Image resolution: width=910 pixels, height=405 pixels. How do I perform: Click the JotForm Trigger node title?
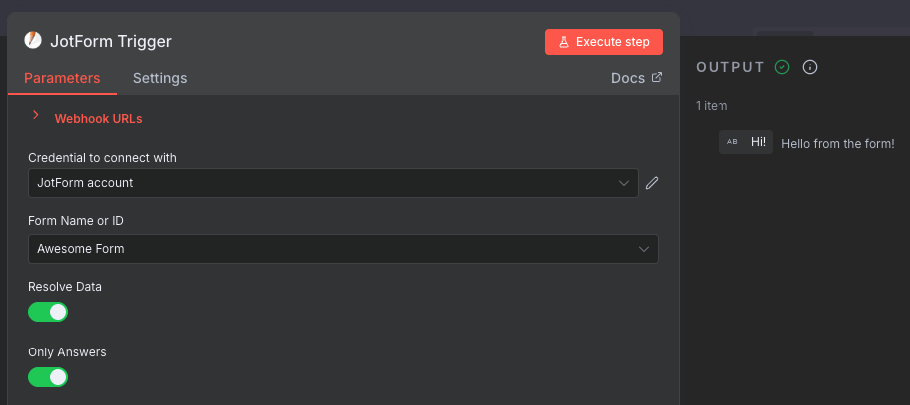tap(111, 42)
